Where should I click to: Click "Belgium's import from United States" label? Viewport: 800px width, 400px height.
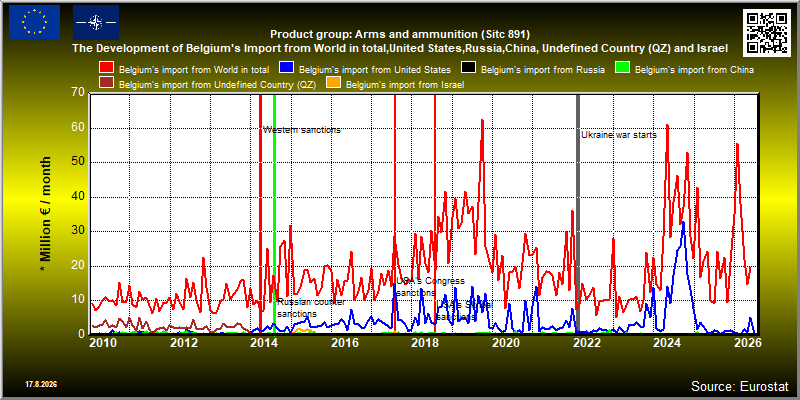click(x=374, y=69)
